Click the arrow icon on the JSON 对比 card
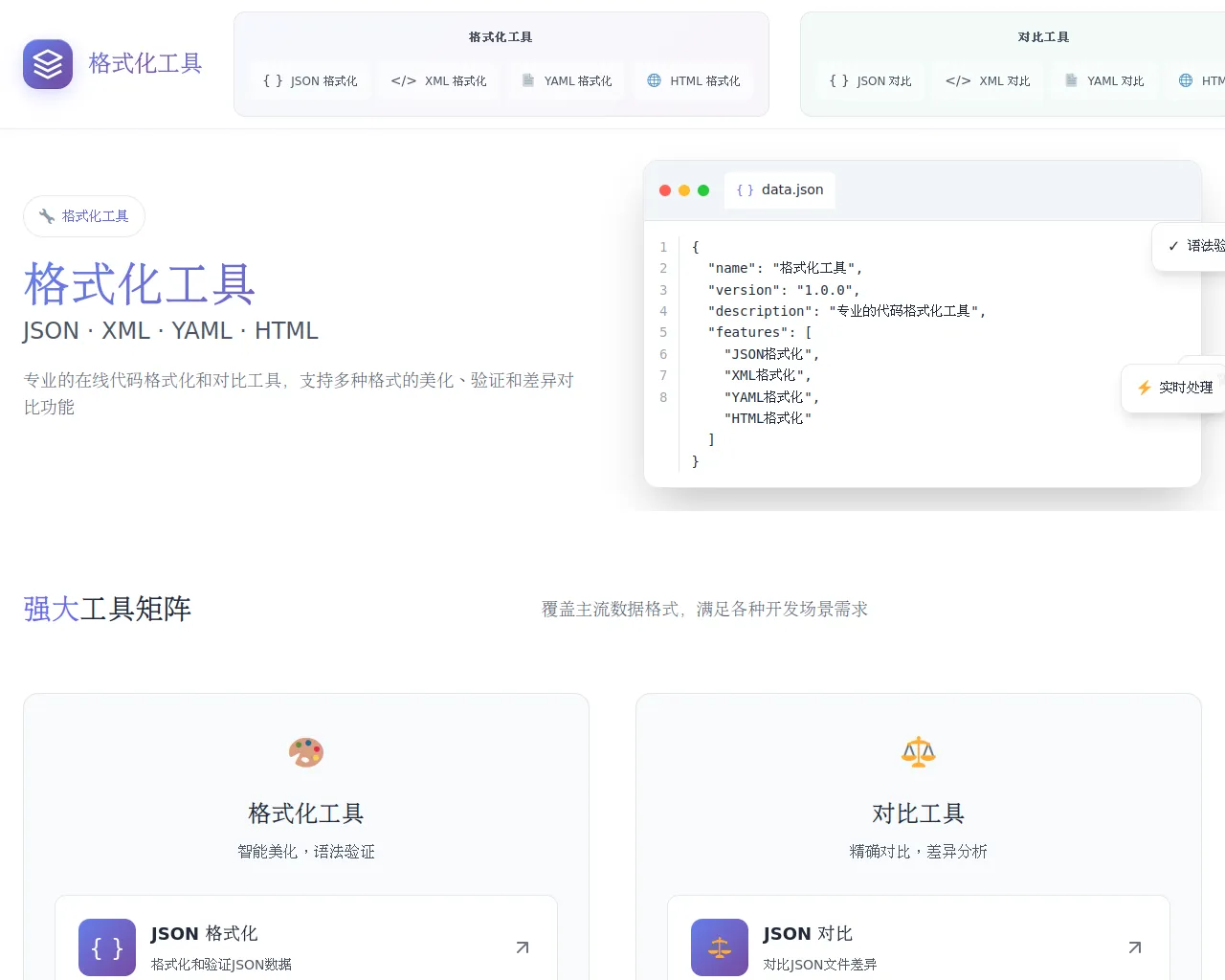 click(1135, 947)
